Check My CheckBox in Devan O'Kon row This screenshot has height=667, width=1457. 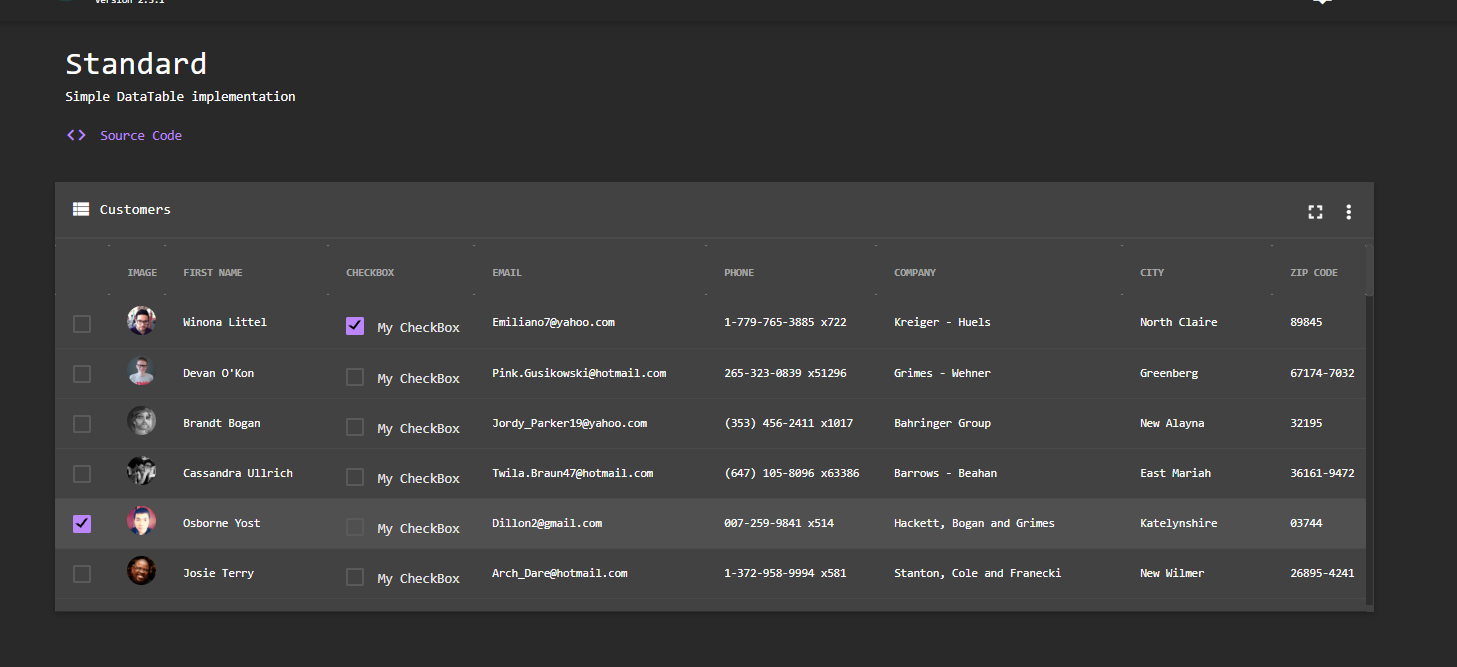coord(355,377)
